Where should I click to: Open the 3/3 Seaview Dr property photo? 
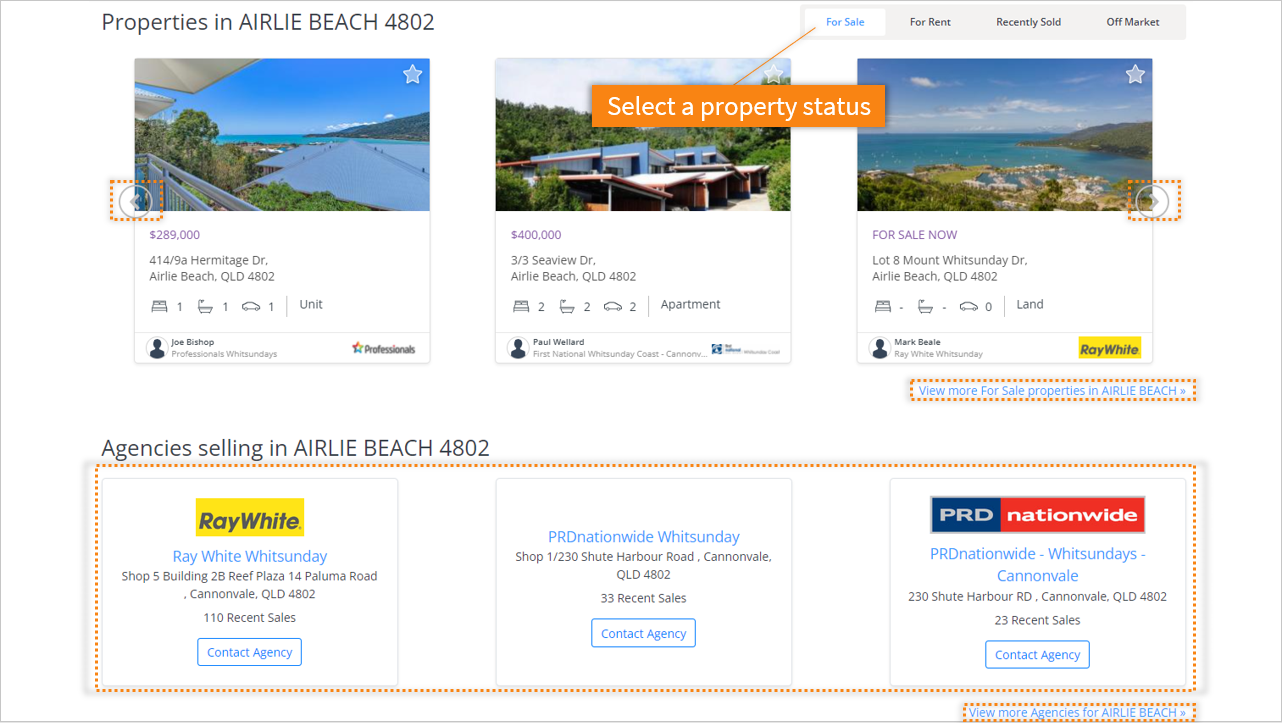tap(643, 135)
